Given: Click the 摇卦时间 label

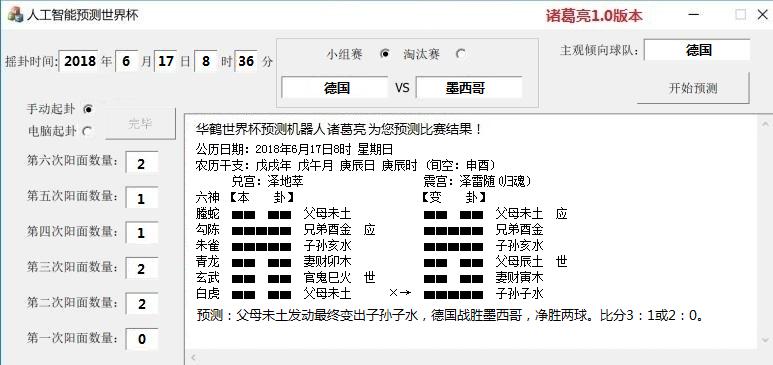Looking at the screenshot, I should pos(32,62).
